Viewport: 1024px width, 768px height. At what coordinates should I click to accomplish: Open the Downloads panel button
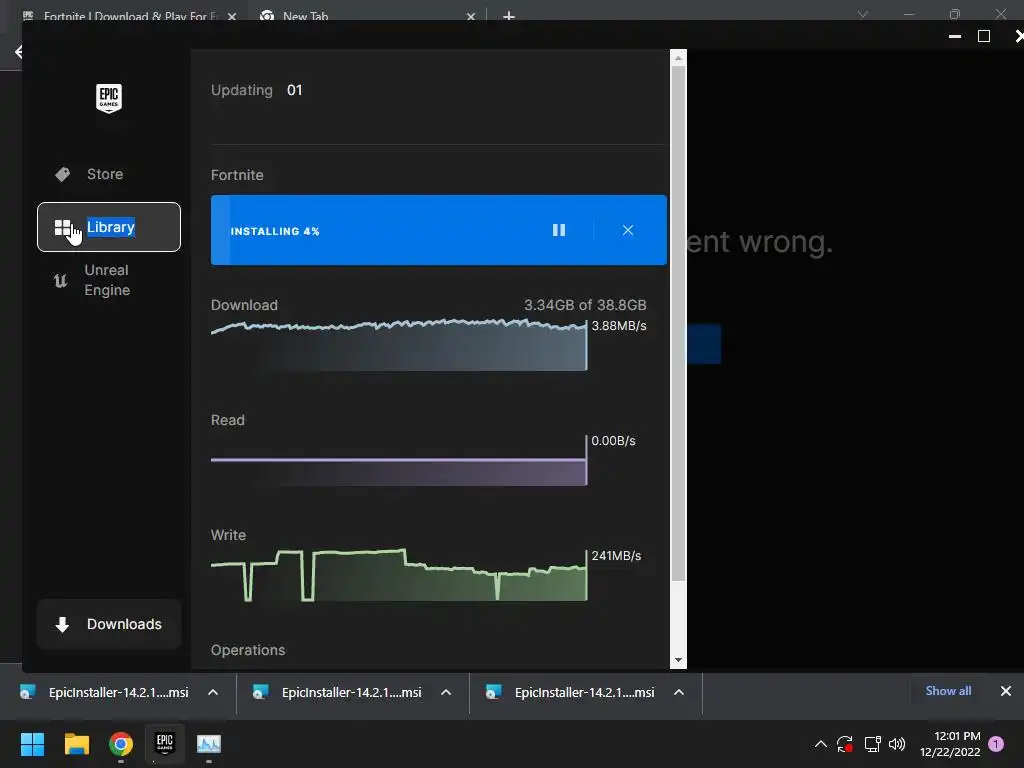[x=108, y=624]
